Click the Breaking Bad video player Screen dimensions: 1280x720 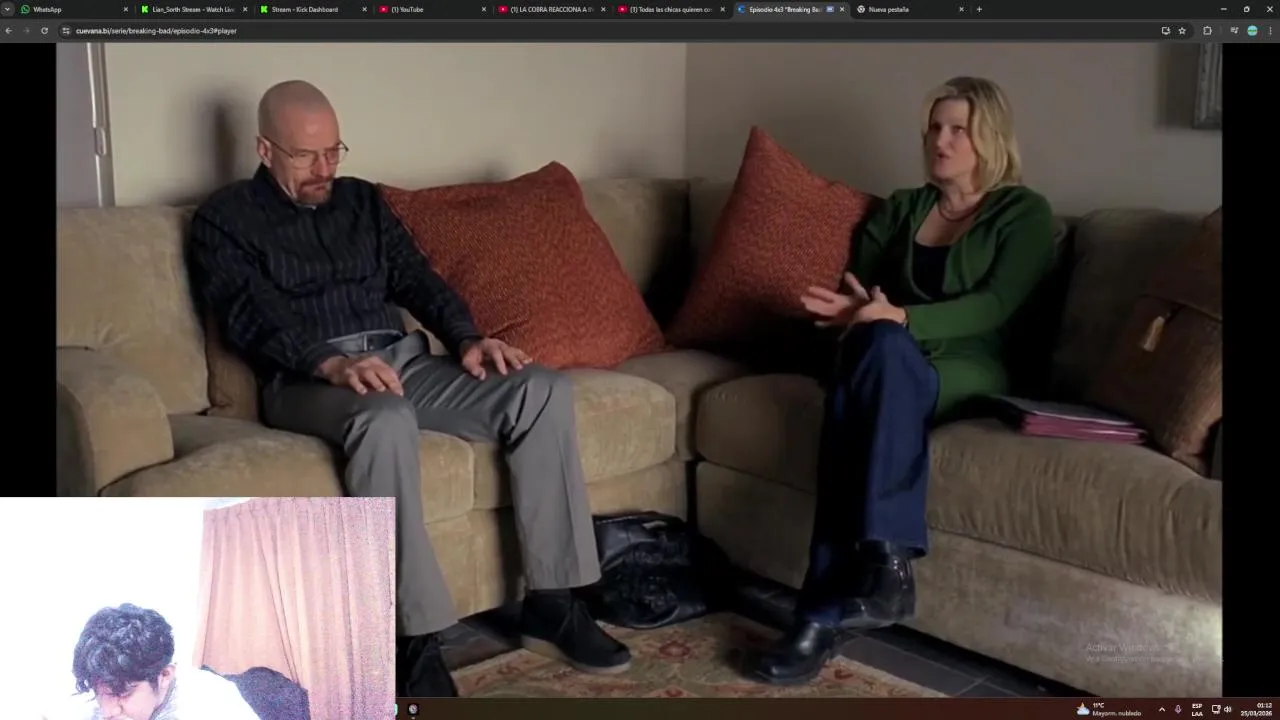coord(639,369)
